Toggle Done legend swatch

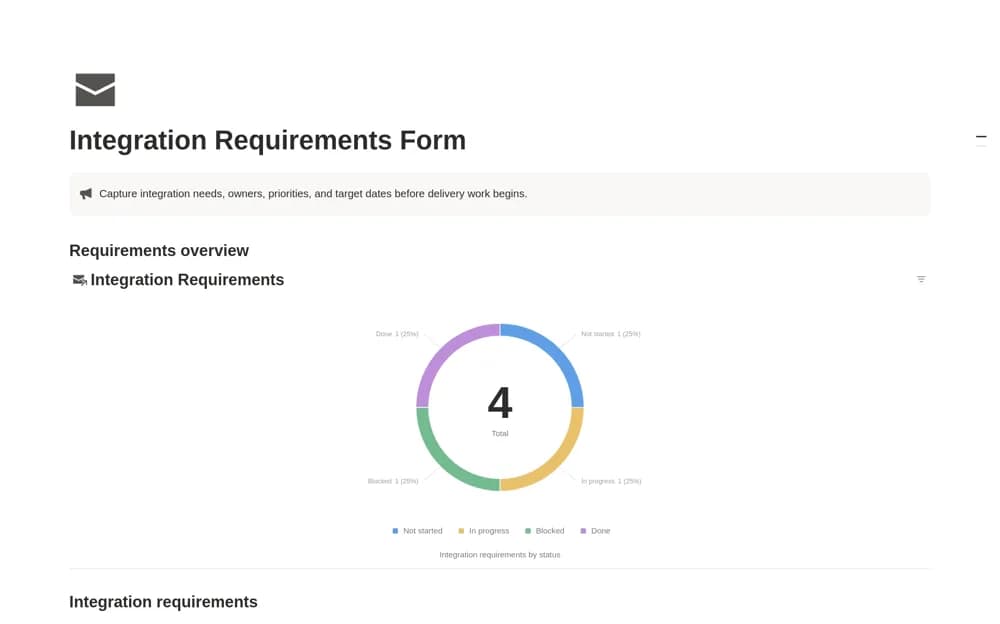(x=583, y=531)
